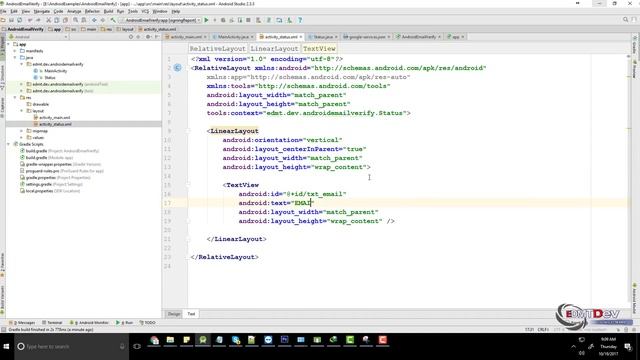Image resolution: width=640 pixels, height=360 pixels.
Task: Click the android:text attribute line in the editor
Action: pos(276,203)
